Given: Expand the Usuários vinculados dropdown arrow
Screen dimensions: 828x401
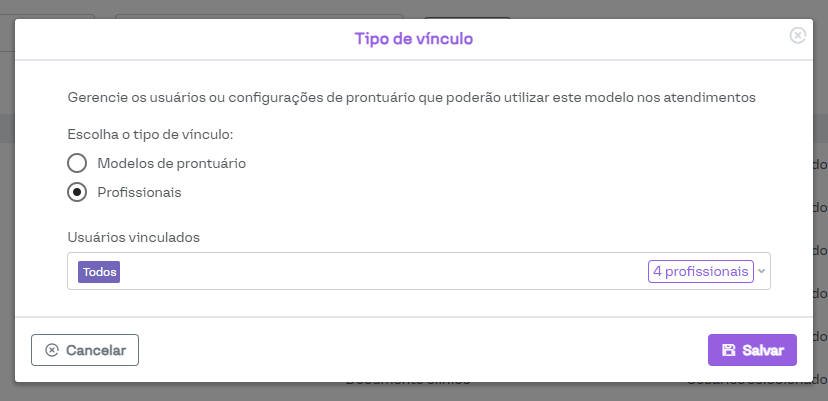Looking at the screenshot, I should tap(762, 271).
